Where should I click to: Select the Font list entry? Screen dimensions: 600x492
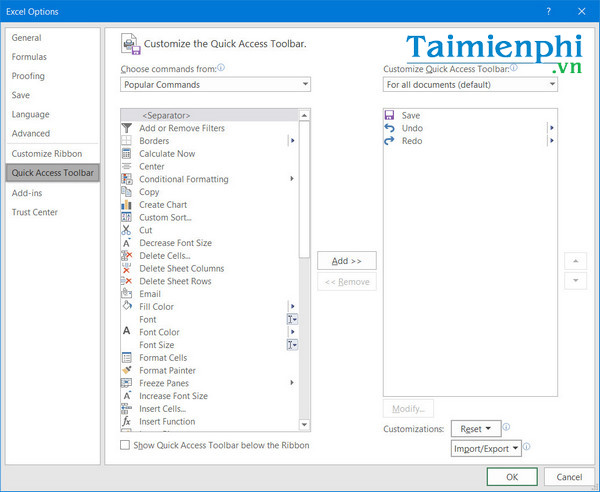coord(209,319)
